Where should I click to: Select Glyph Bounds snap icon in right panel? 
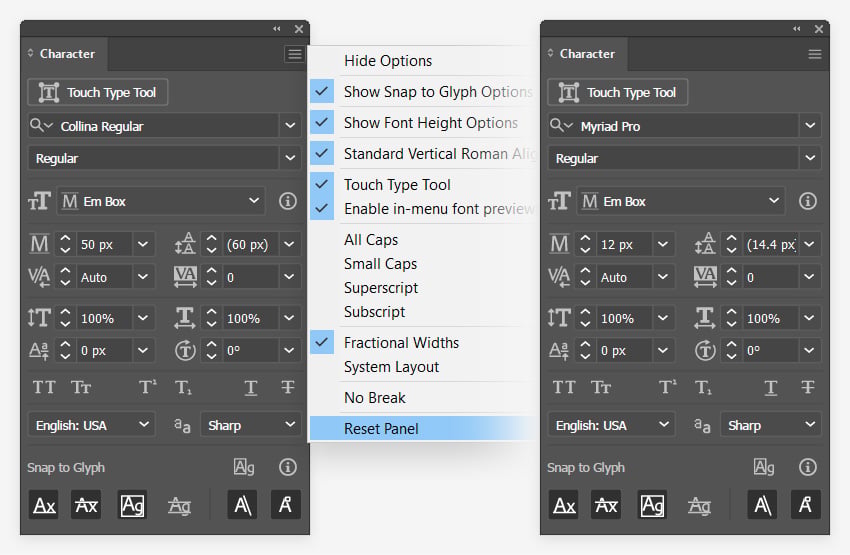(x=652, y=505)
